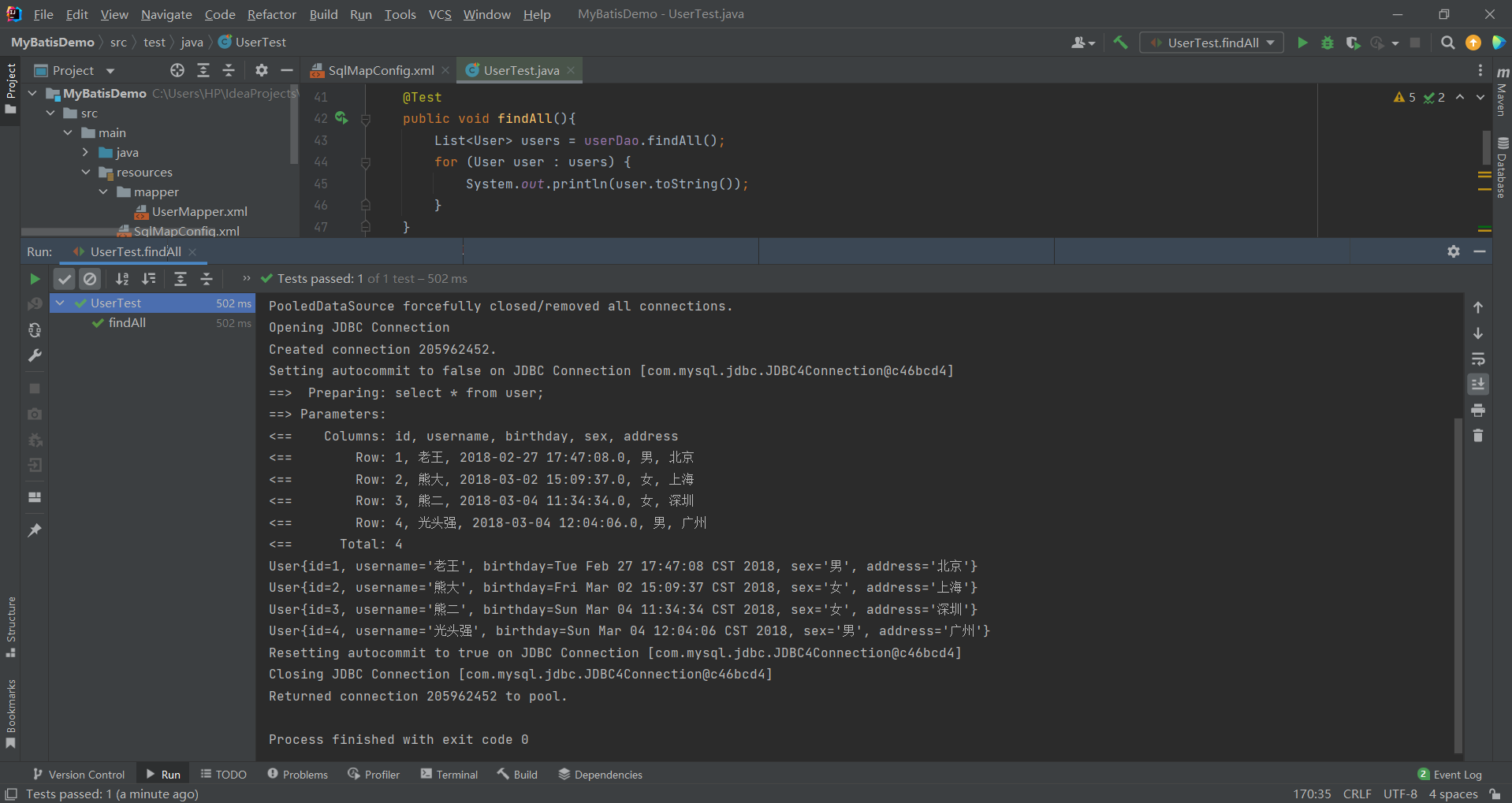This screenshot has width=1512, height=803.
Task: Open Search Everywhere magnifier
Action: point(1447,43)
